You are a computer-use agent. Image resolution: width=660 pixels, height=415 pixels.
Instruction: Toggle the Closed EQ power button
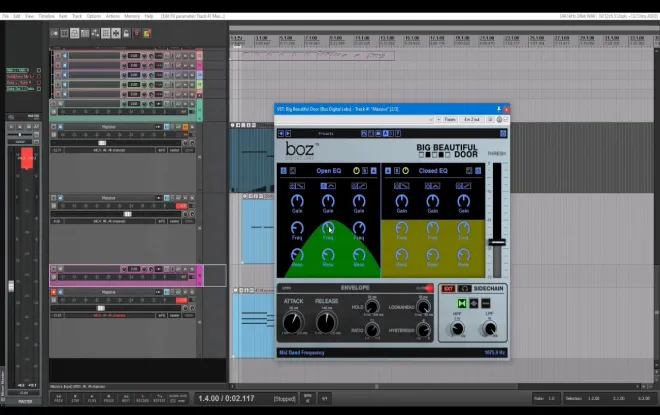[x=405, y=170]
